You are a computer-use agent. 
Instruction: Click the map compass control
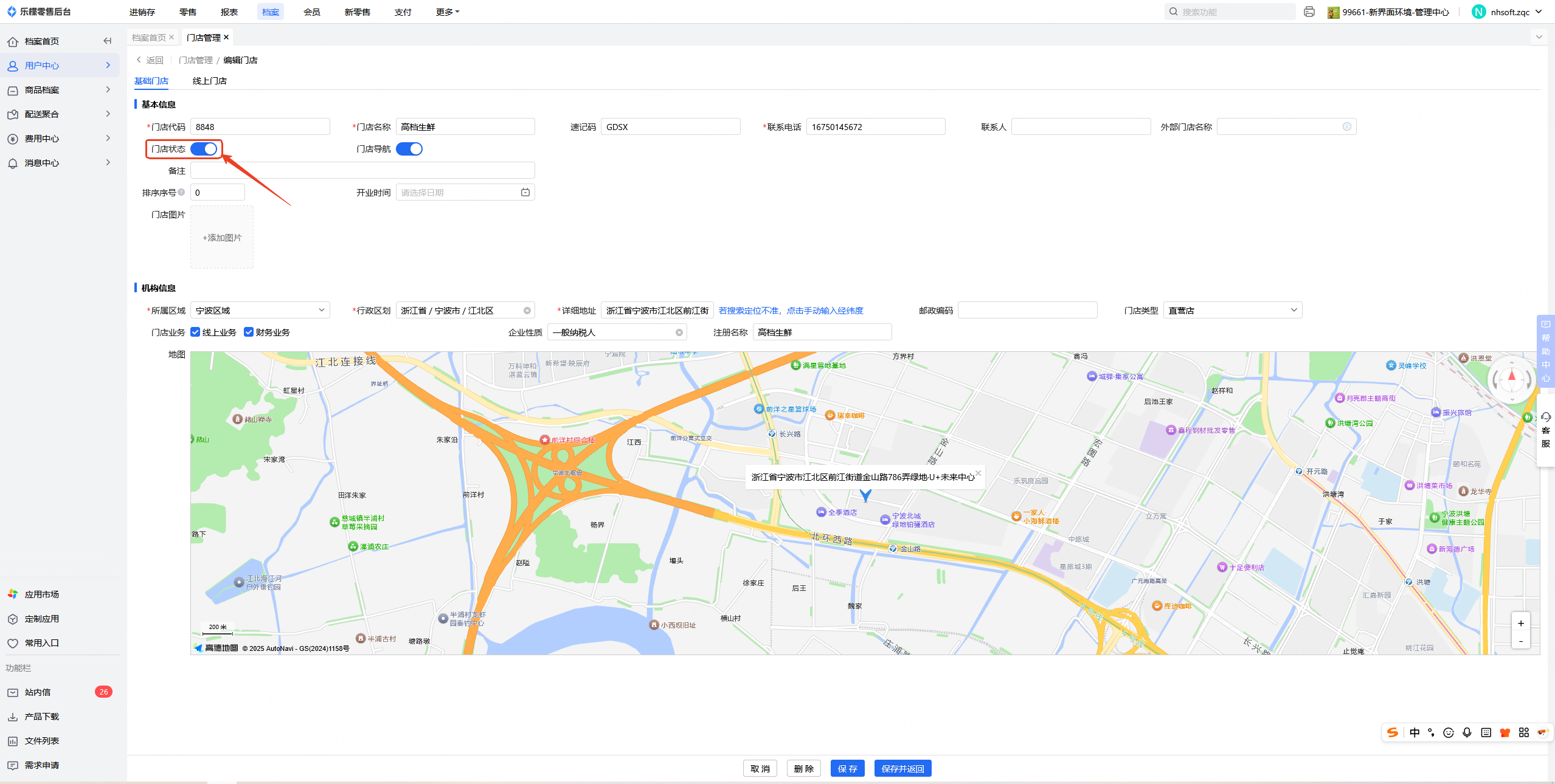point(1511,380)
